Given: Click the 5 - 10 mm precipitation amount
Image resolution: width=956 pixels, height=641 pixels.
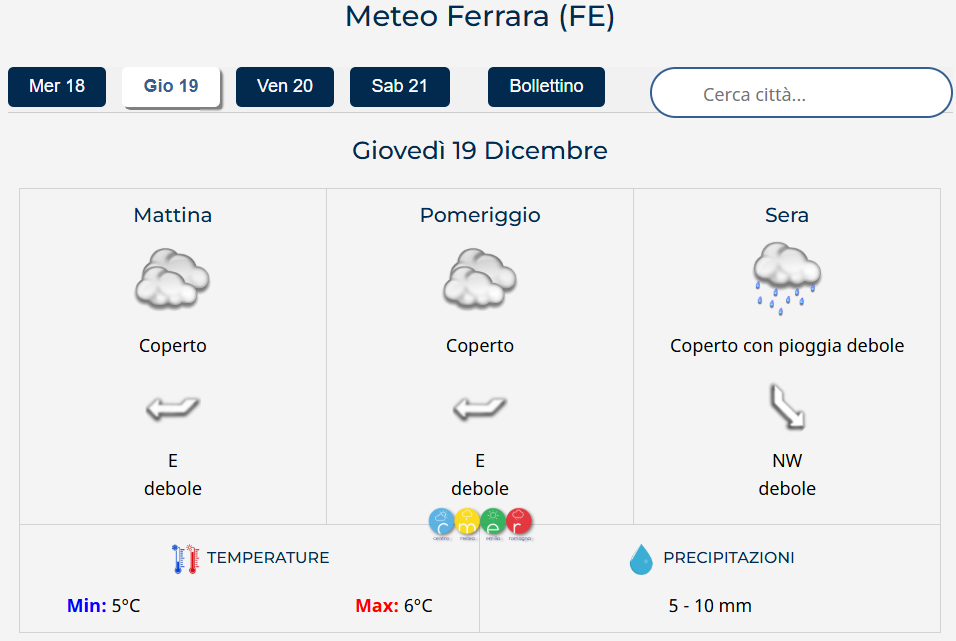Looking at the screenshot, I should [710, 606].
